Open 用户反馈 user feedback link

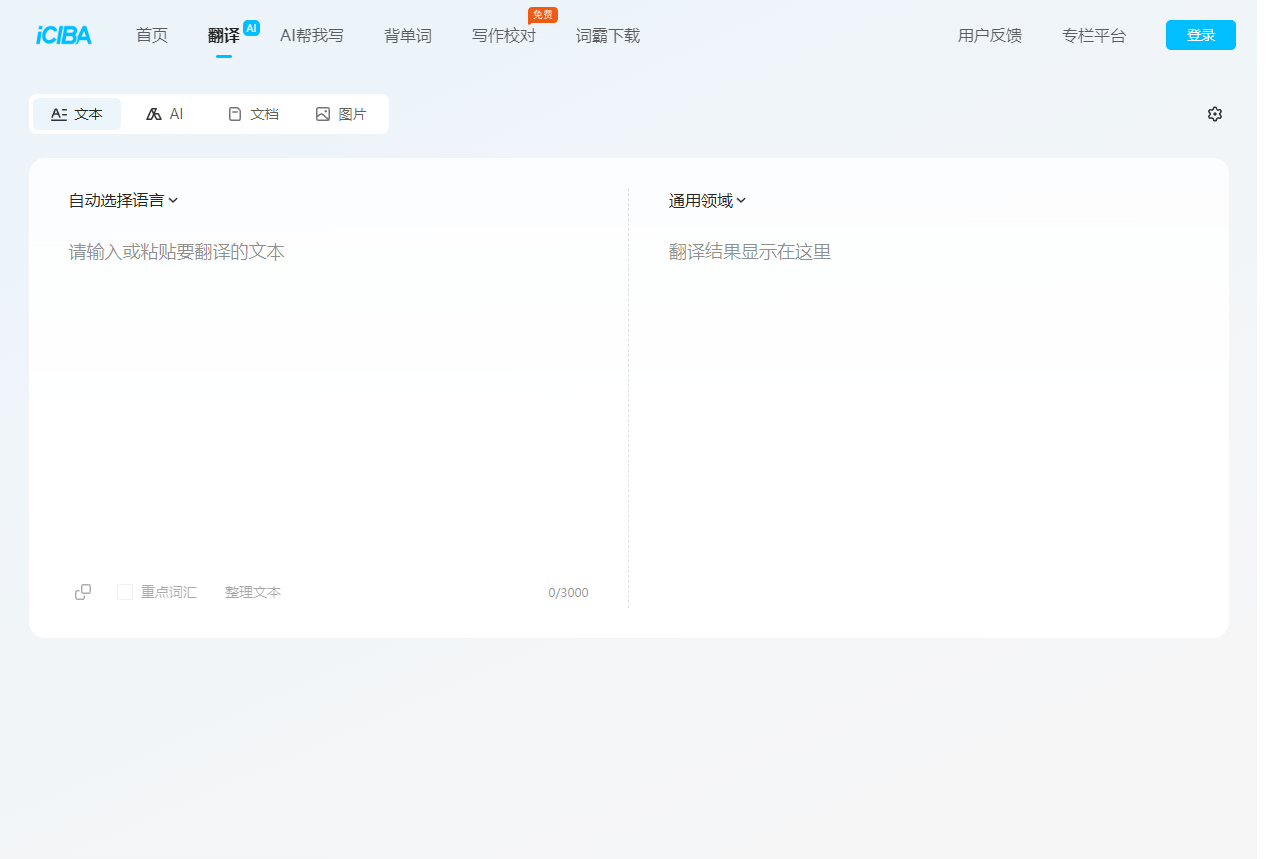point(988,35)
